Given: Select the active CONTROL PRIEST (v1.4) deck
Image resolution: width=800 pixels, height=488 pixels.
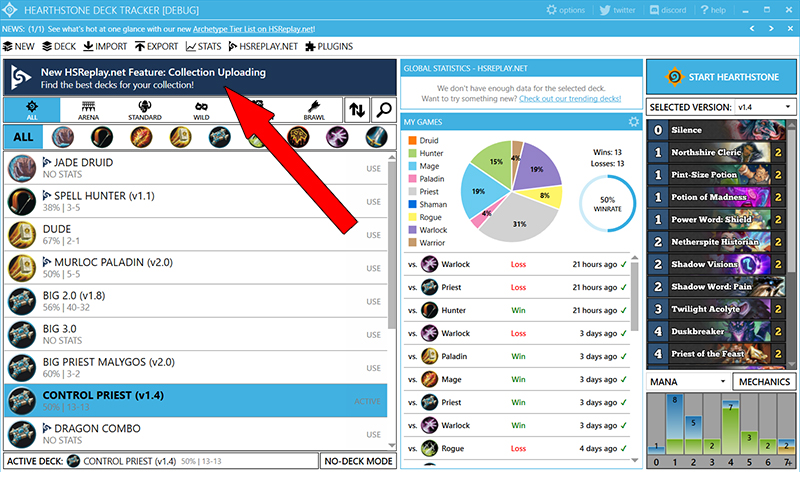Looking at the screenshot, I should pos(196,401).
